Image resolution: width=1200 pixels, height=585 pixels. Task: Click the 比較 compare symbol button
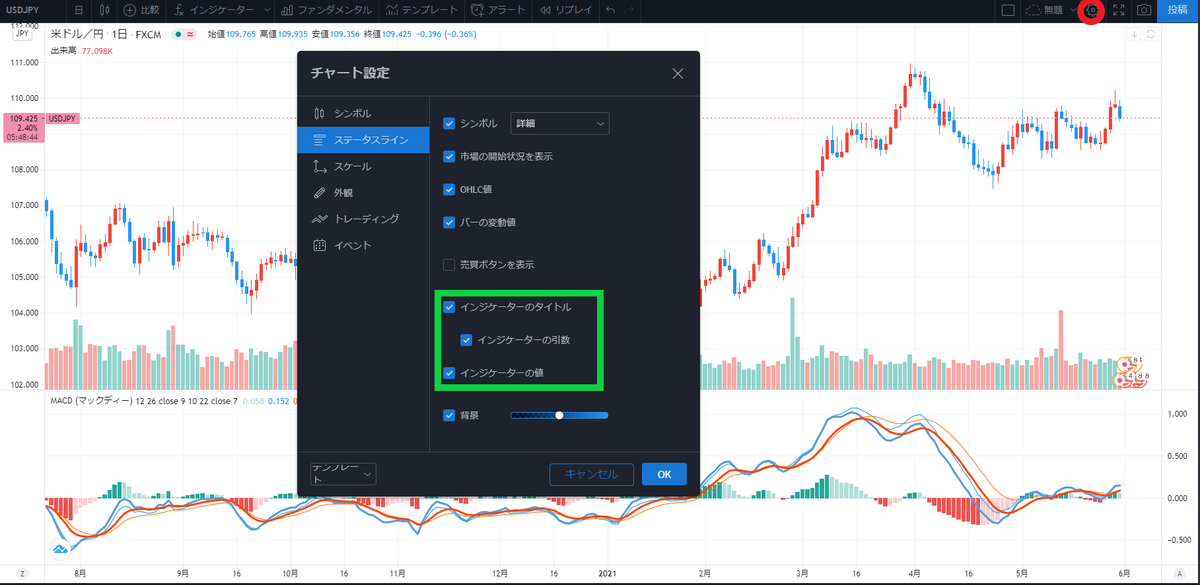141,10
